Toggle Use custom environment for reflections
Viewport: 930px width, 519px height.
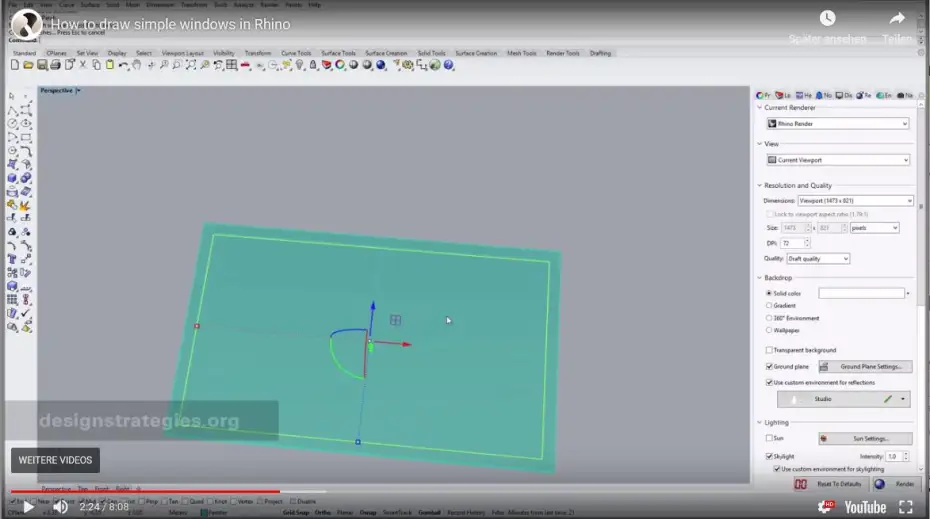(x=769, y=383)
